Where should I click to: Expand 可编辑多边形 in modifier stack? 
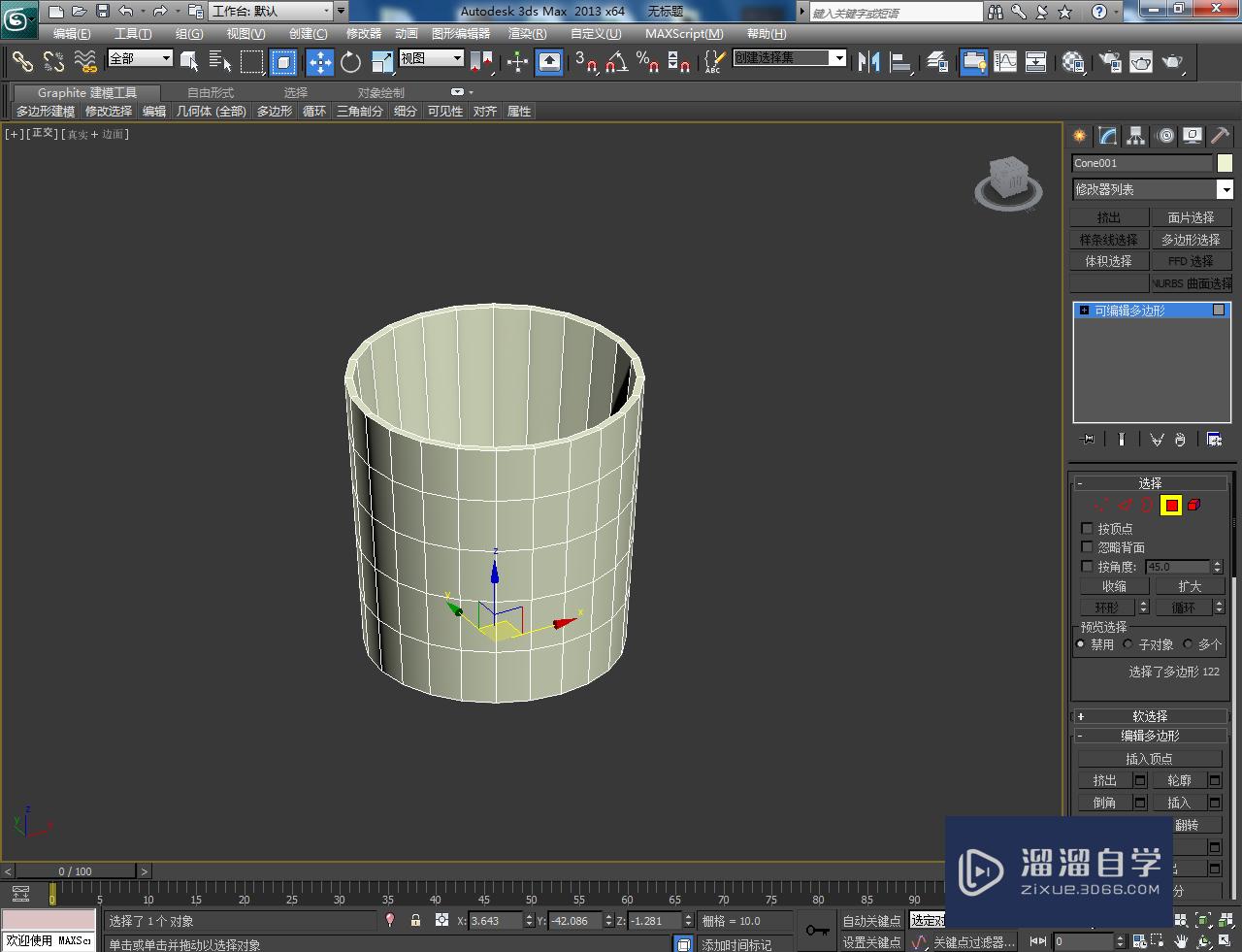click(x=1084, y=311)
